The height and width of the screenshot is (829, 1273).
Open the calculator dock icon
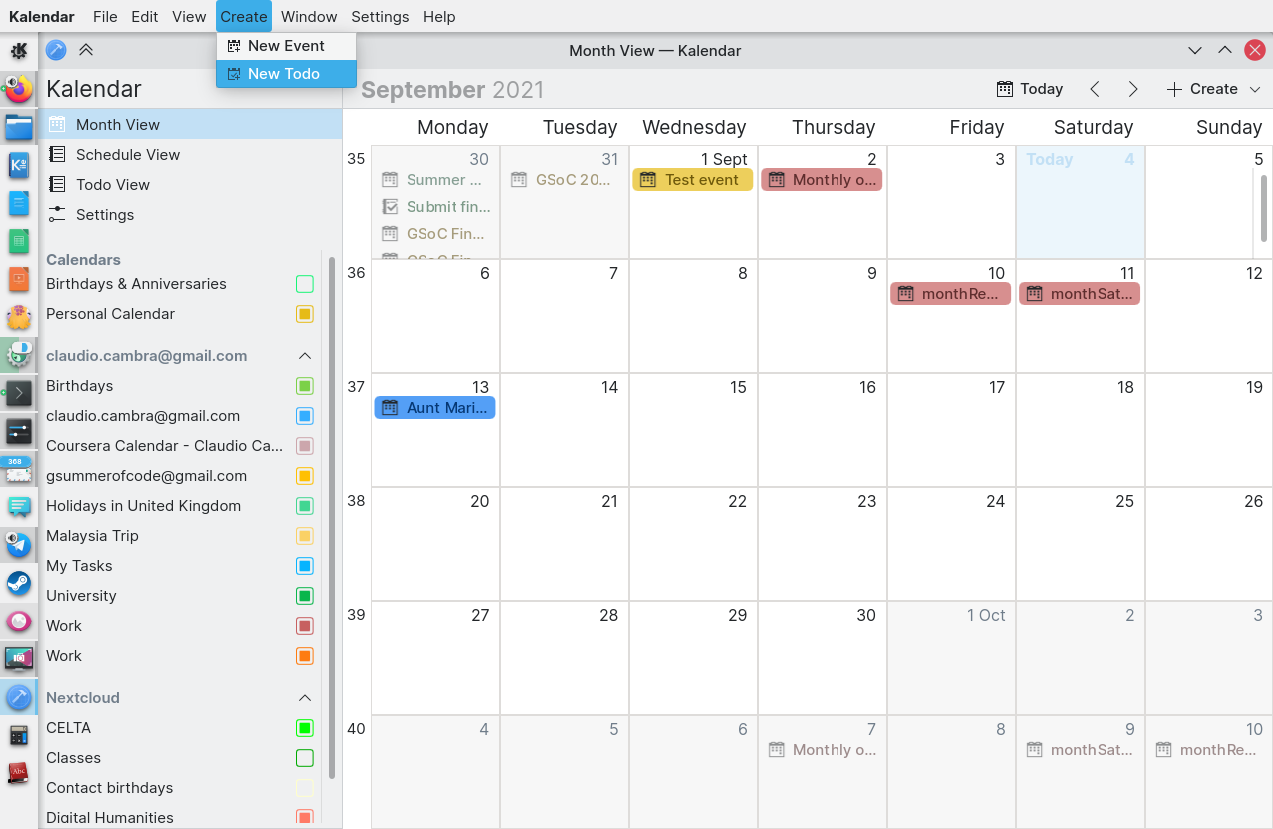[x=19, y=735]
